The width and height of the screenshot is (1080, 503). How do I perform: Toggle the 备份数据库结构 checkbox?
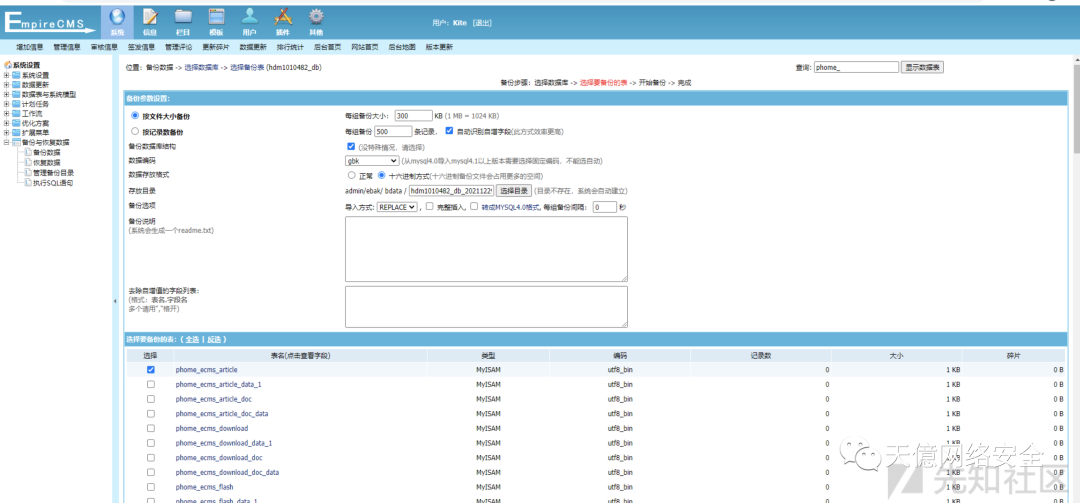[351, 147]
